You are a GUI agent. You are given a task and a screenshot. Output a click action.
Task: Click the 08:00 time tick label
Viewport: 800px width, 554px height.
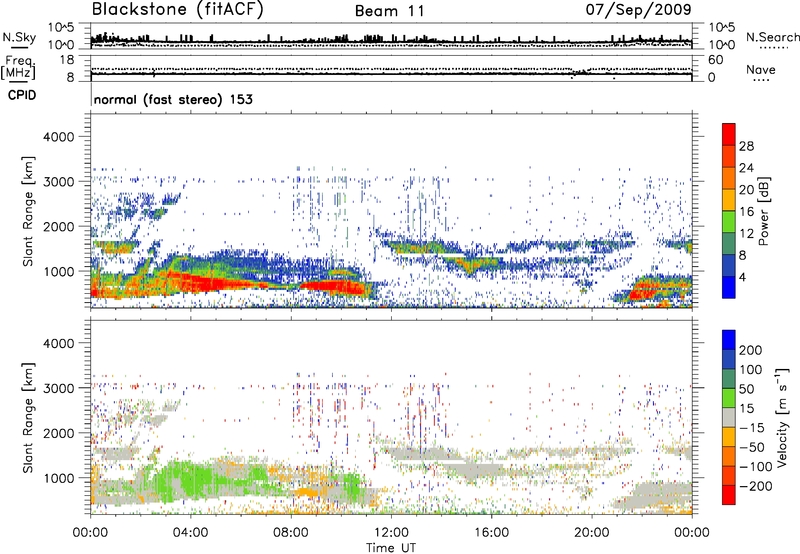coord(291,533)
